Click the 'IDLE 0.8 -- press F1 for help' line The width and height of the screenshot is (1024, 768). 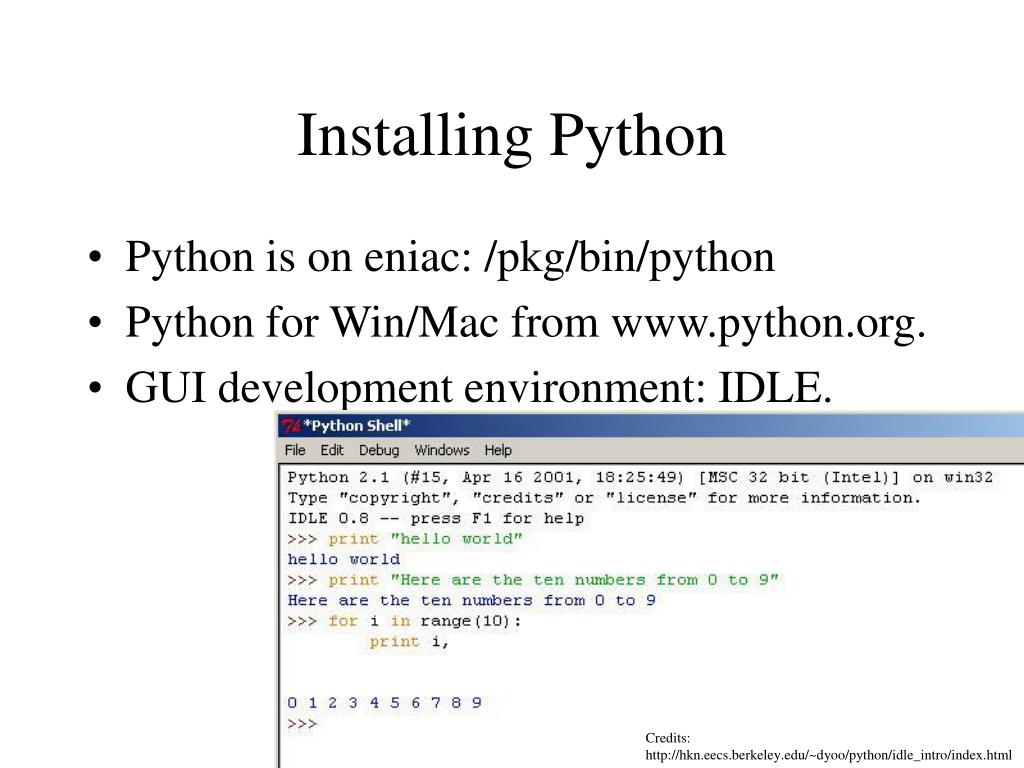[436, 518]
